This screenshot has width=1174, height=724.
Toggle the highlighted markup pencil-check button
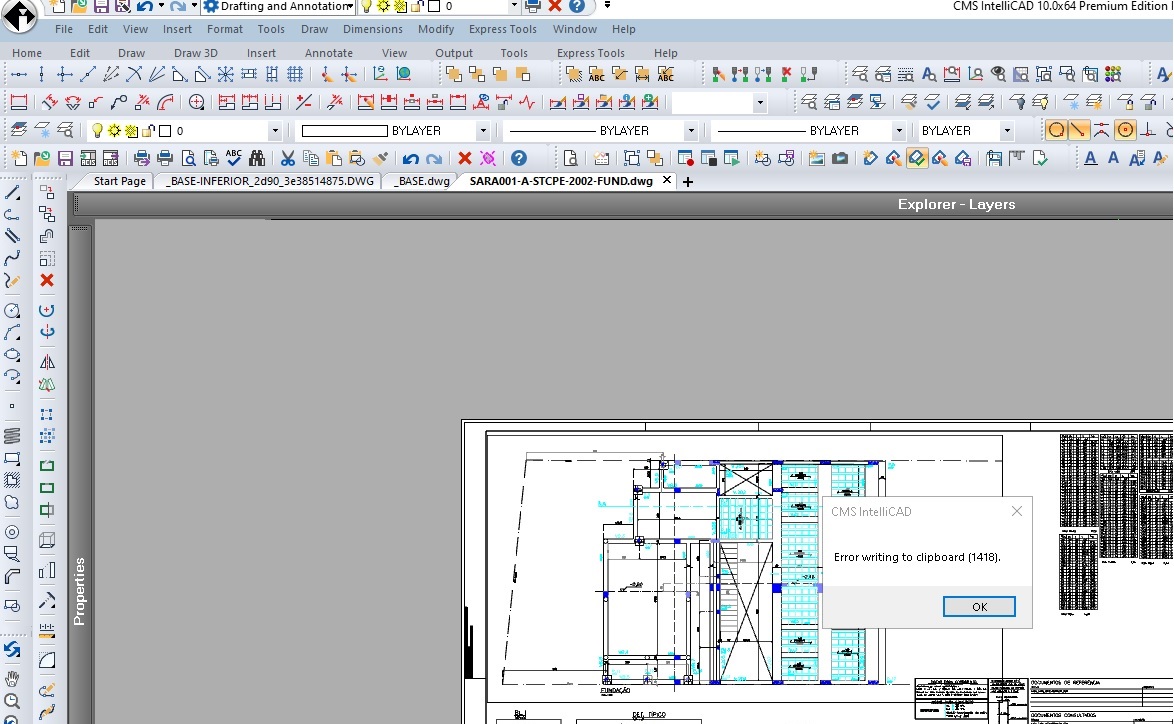917,158
